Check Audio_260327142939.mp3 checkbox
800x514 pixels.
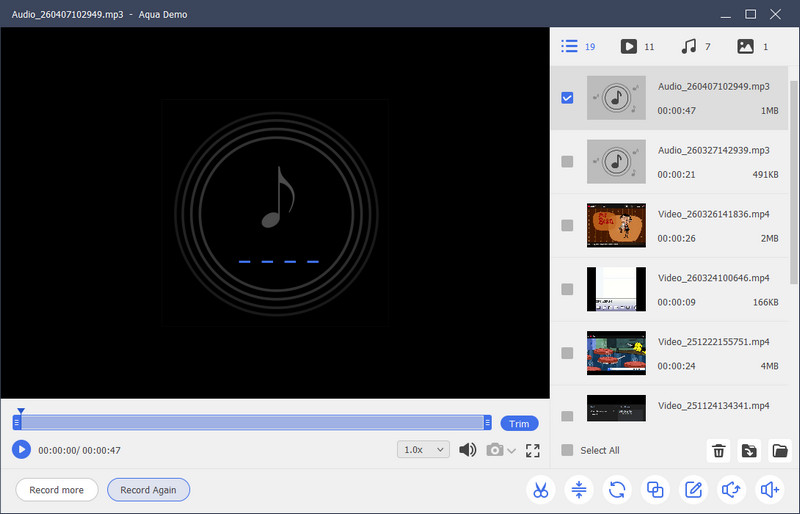point(567,161)
